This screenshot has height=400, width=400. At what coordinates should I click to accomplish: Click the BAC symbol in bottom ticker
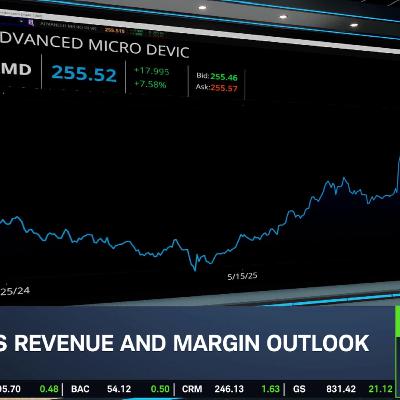coord(80,389)
